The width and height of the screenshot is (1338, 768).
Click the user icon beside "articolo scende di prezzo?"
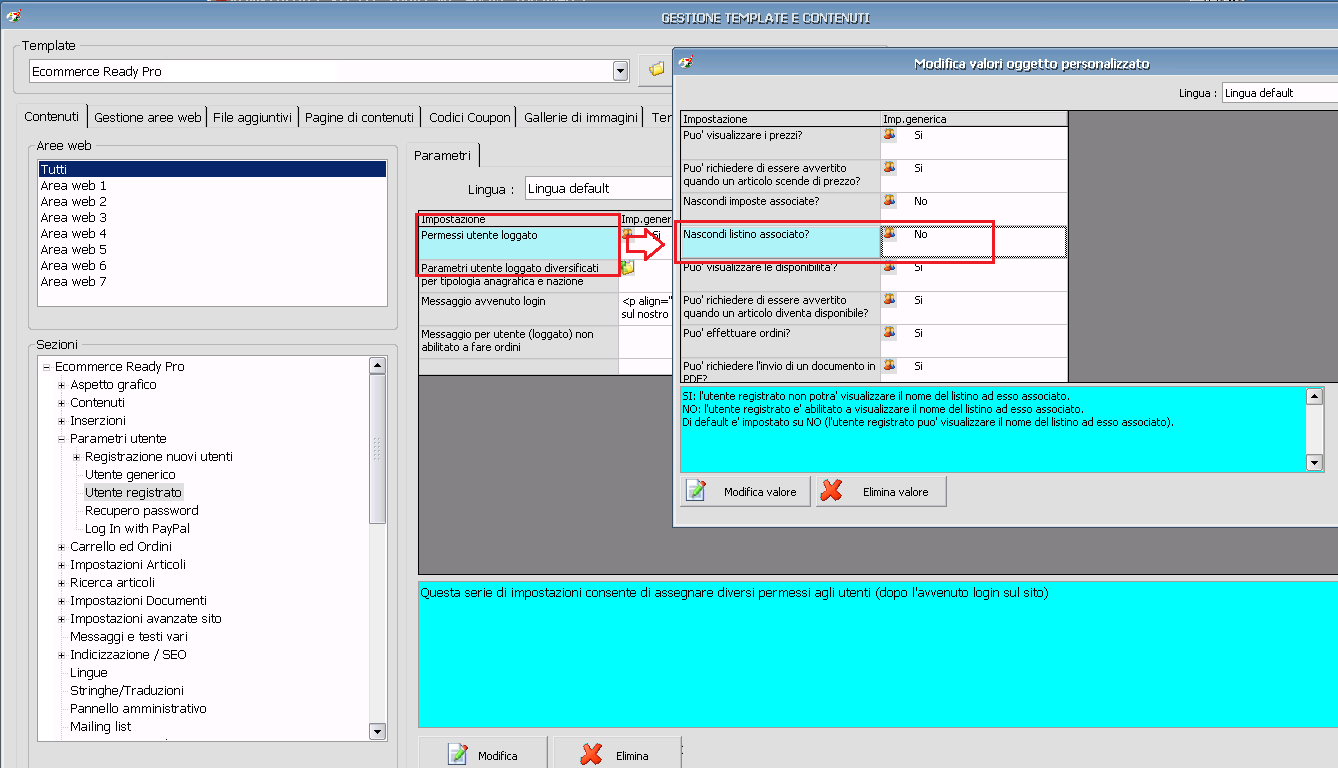click(x=889, y=168)
